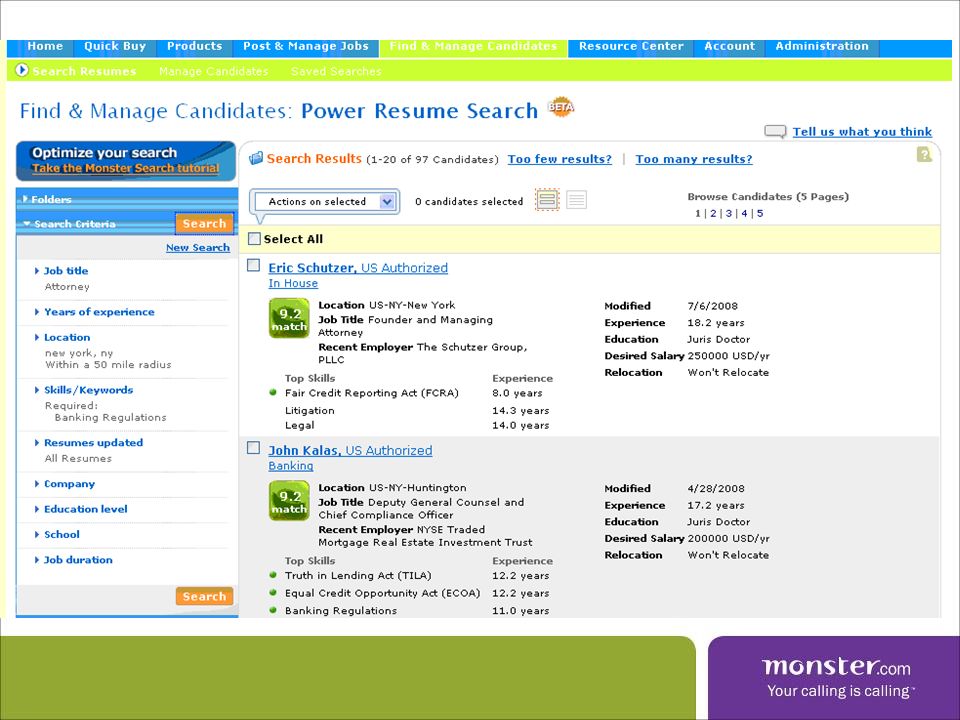Expand the Education level criterion
This screenshot has width=960, height=720.
click(x=85, y=509)
